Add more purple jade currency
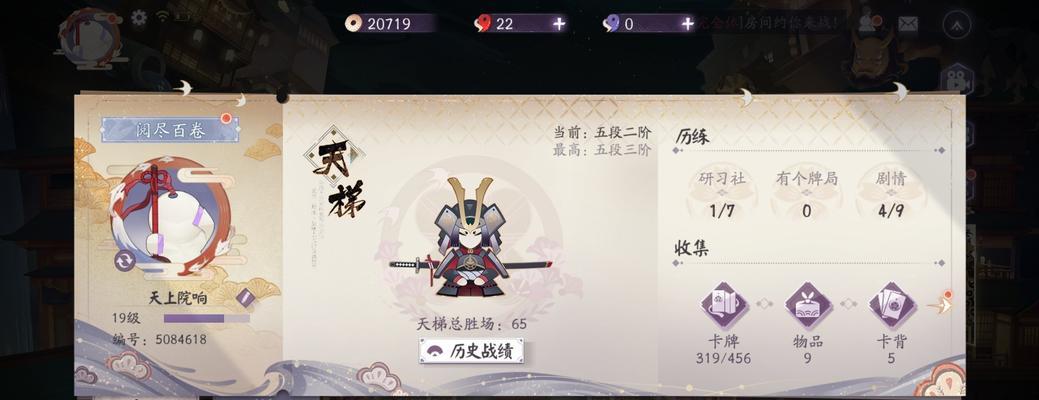This screenshot has width=1039, height=400. tap(687, 24)
